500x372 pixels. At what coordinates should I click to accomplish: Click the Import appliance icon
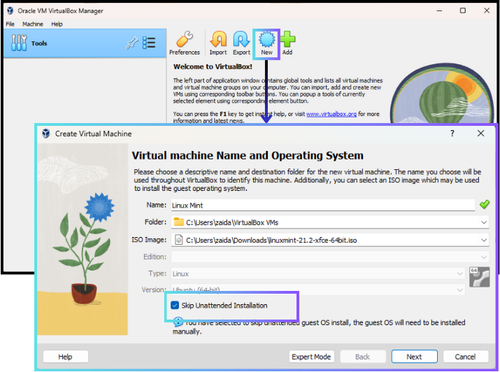click(218, 44)
